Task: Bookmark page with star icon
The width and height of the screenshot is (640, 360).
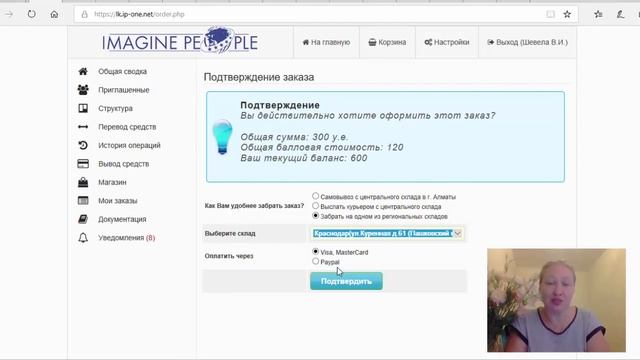Action: coord(567,14)
